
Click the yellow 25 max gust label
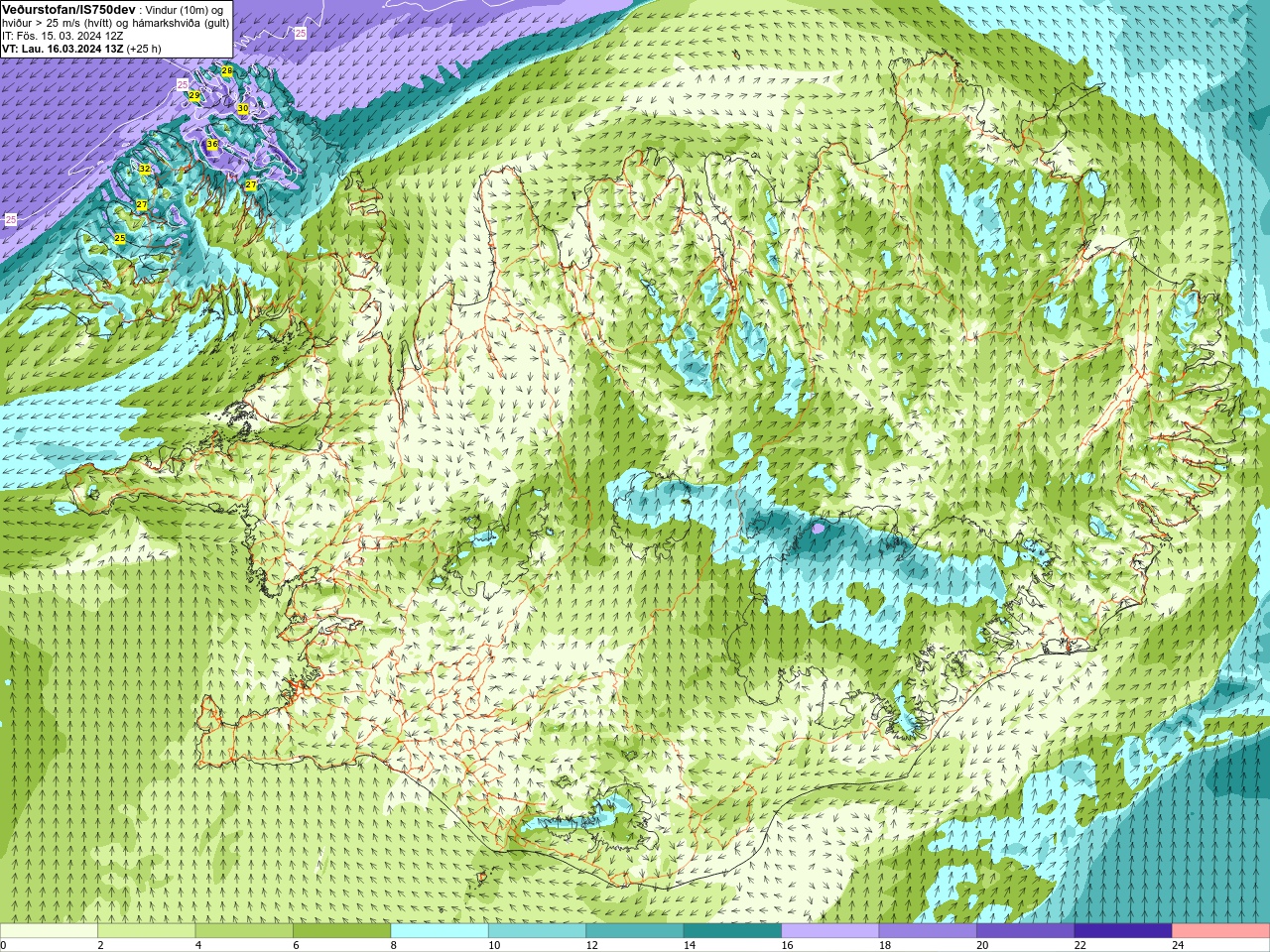[x=120, y=239]
